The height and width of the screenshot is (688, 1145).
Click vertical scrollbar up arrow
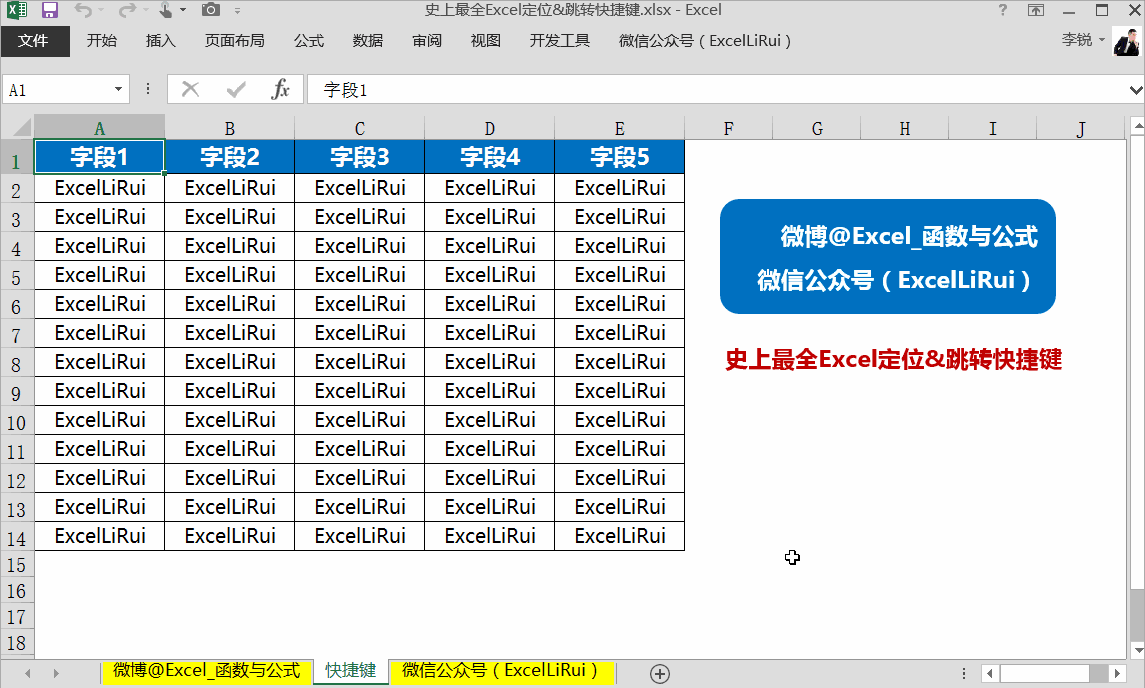point(1138,126)
